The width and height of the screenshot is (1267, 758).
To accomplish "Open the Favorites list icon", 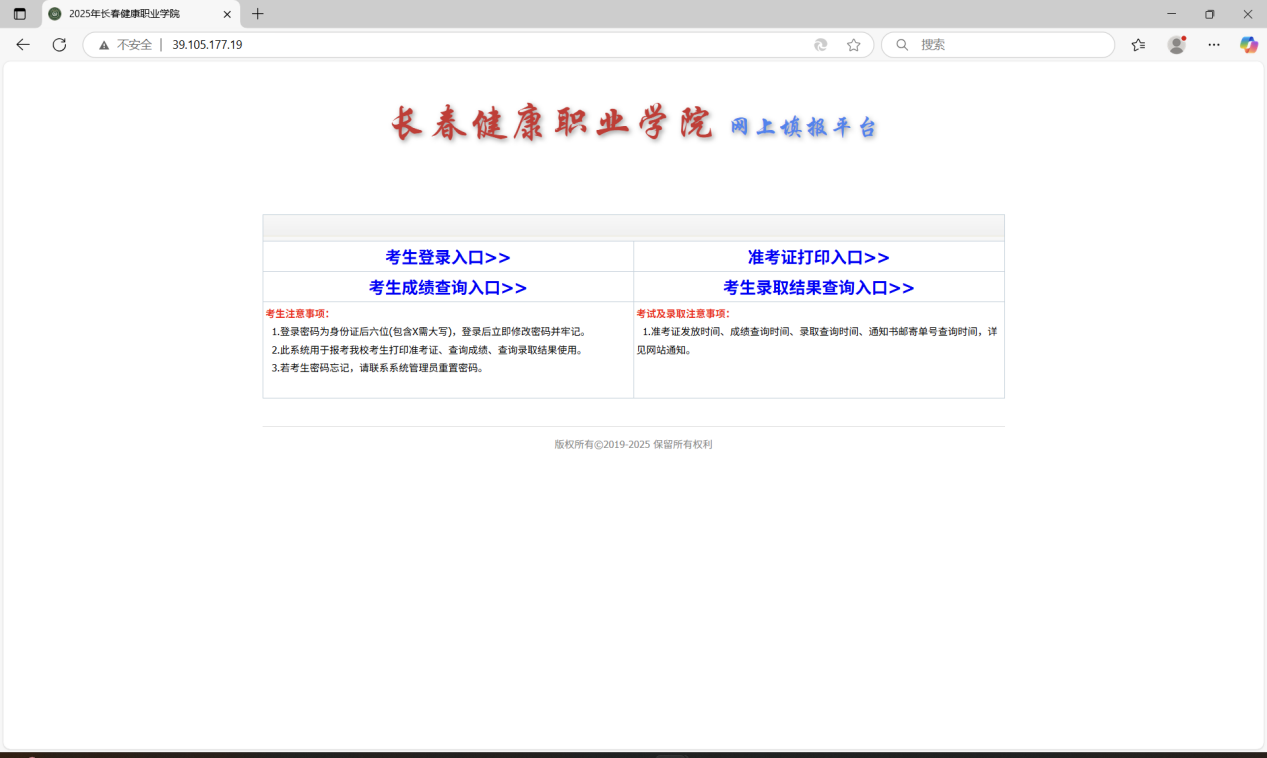I will point(1138,45).
